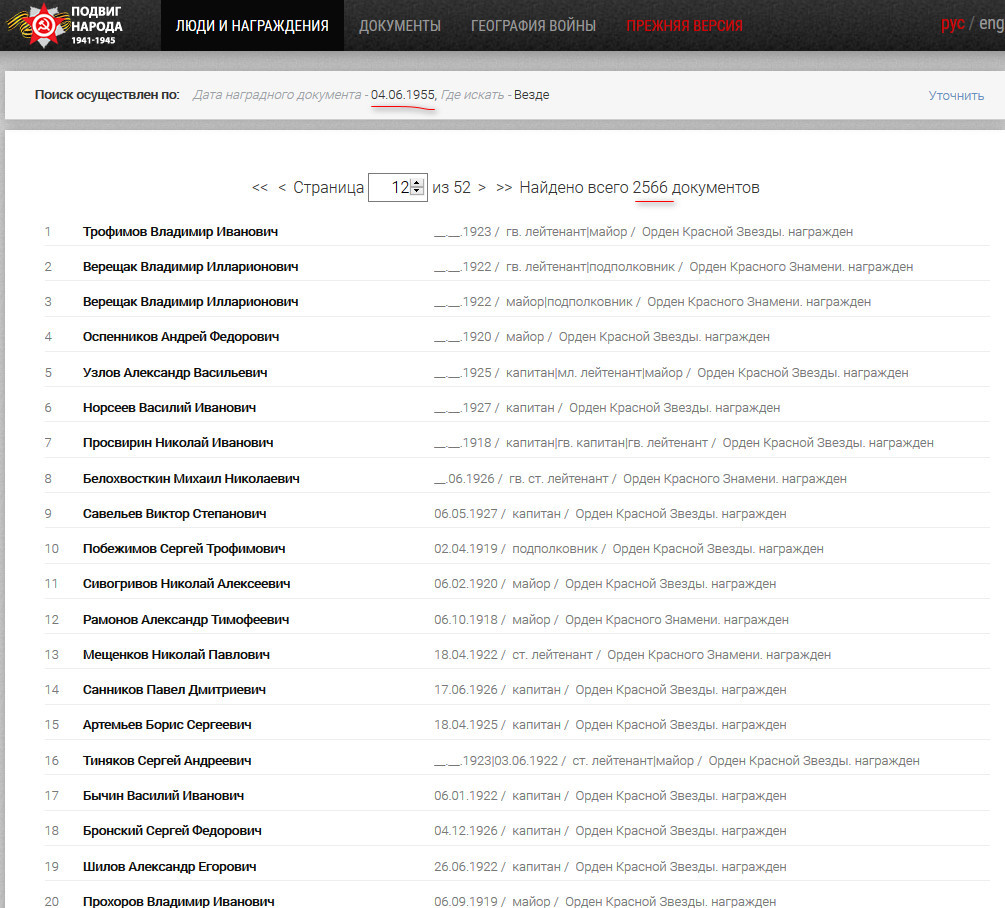This screenshot has height=908, width=1005.
Task: Click the page number input field
Action: (x=390, y=188)
